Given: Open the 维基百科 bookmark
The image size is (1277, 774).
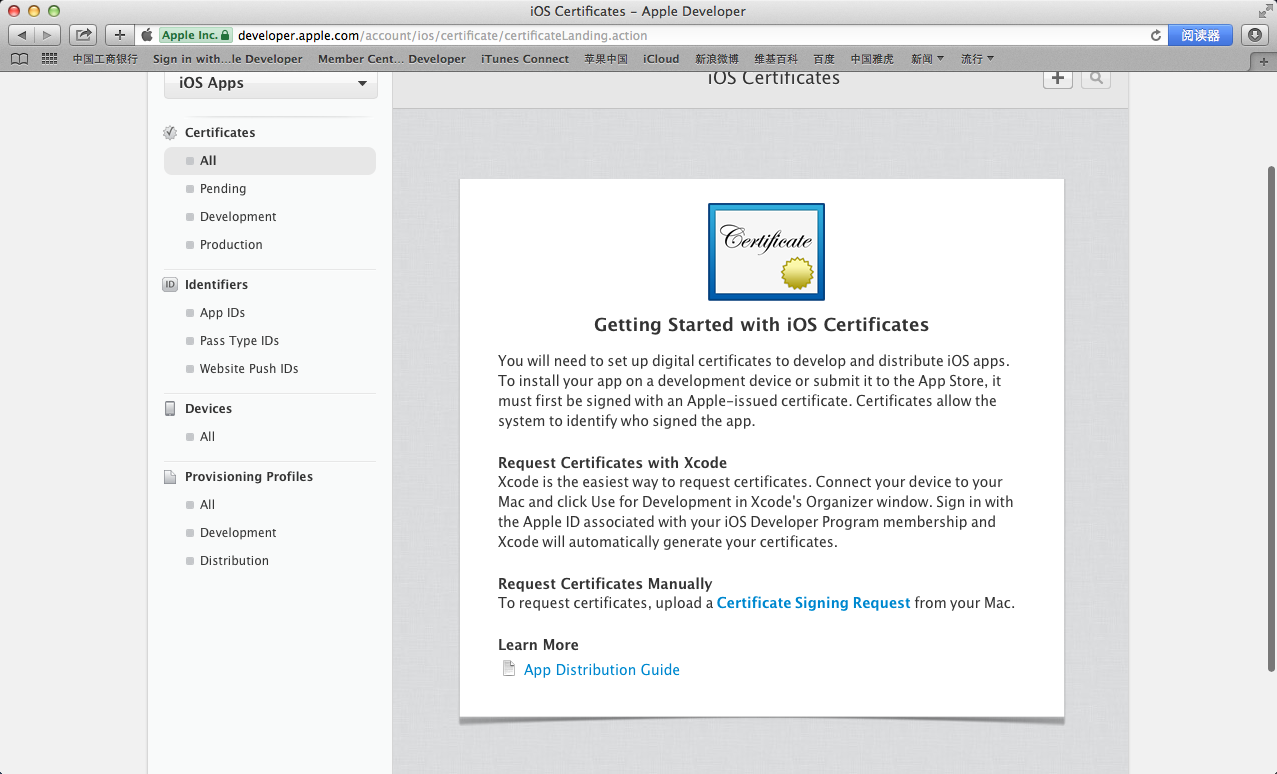Looking at the screenshot, I should point(776,59).
